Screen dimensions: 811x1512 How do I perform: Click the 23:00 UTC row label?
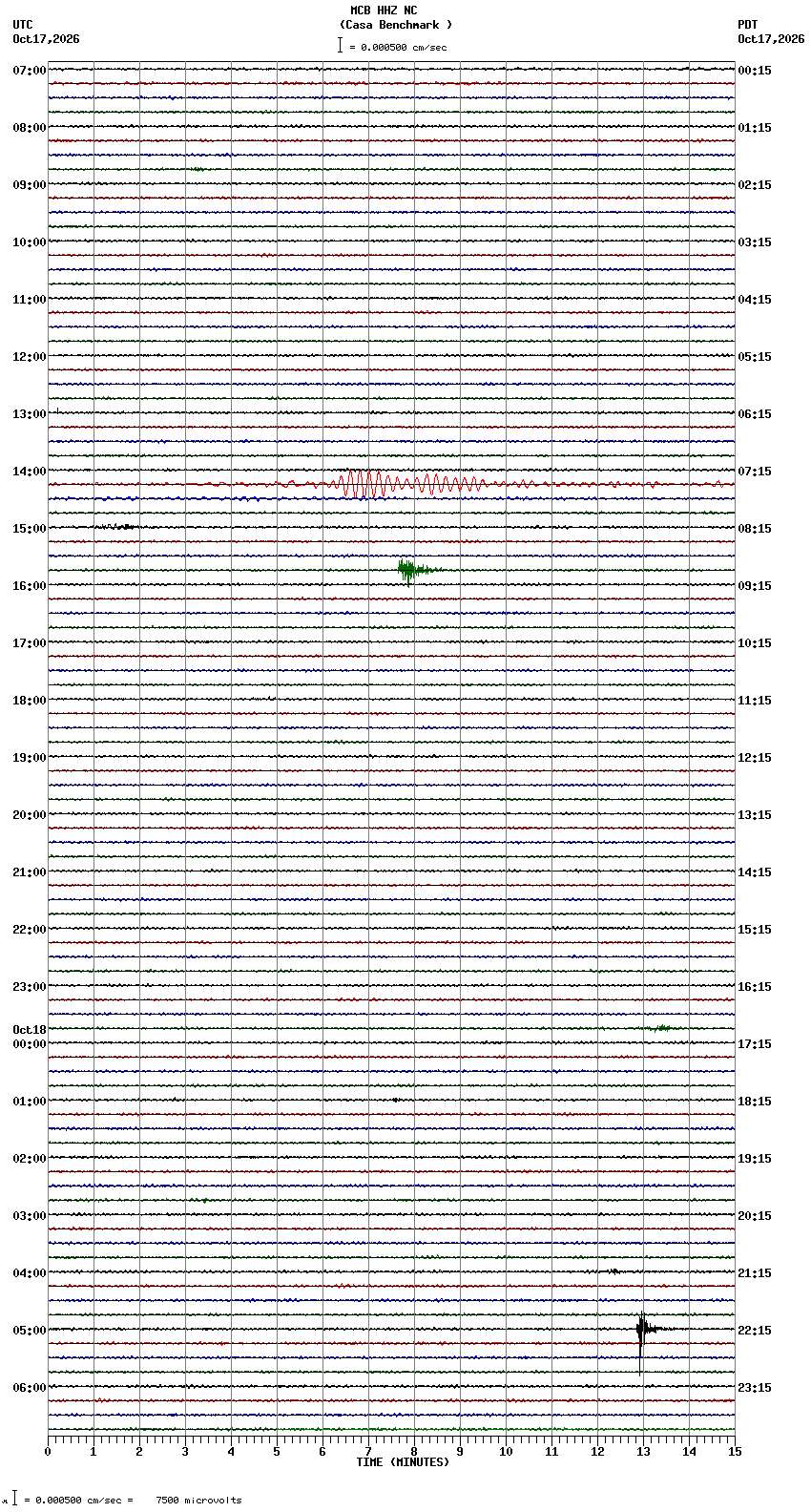pos(30,987)
